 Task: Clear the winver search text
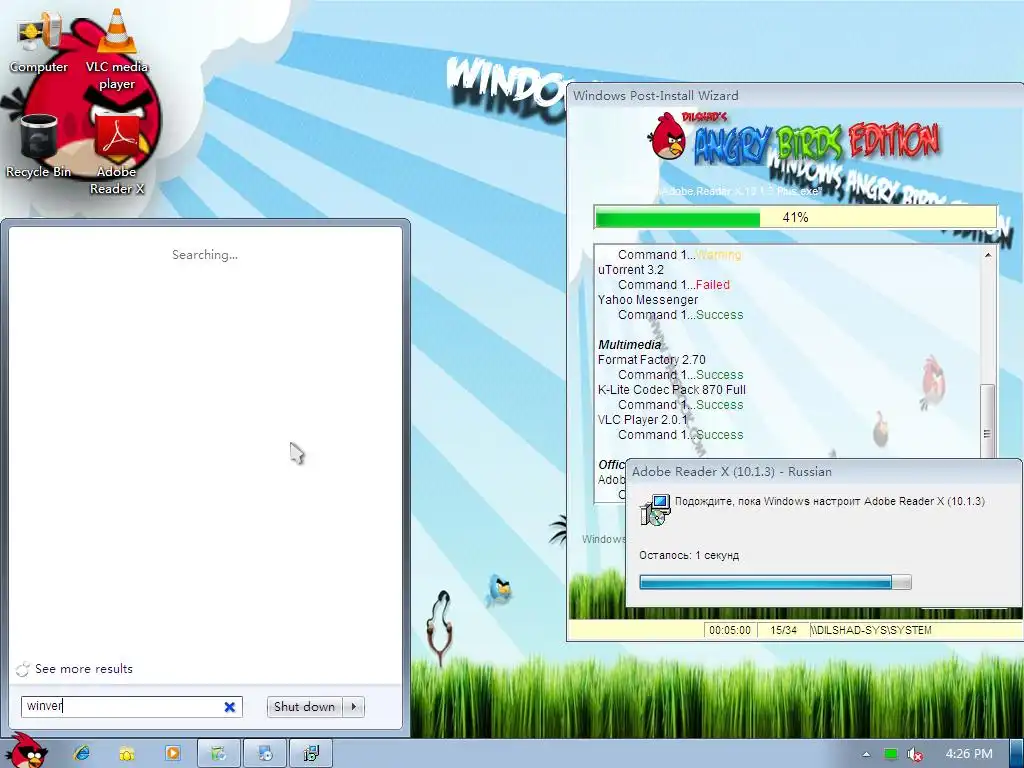coord(229,707)
